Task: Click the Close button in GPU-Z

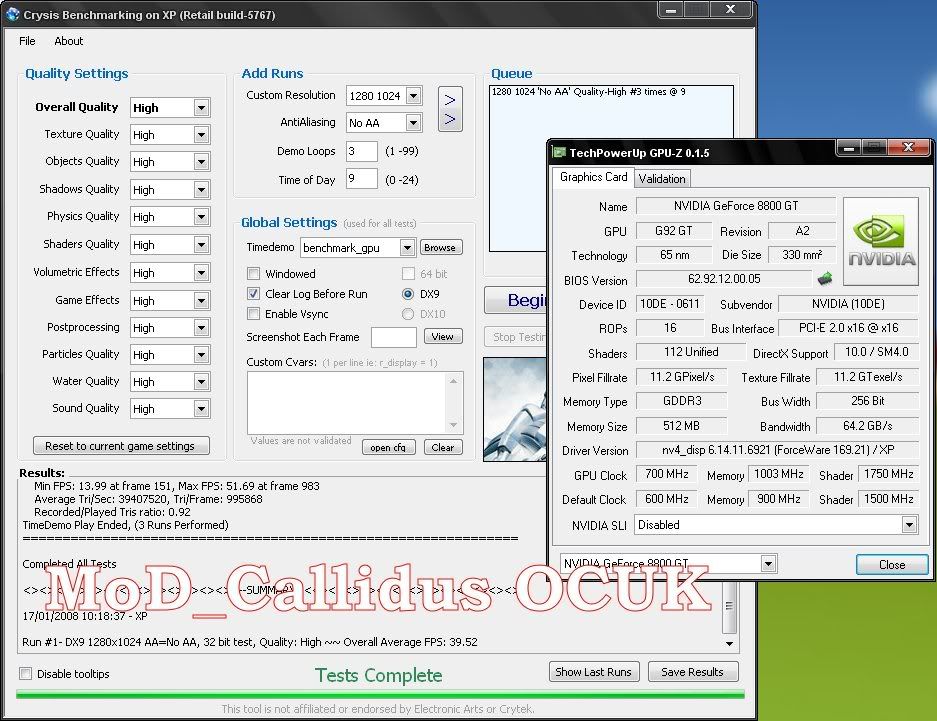Action: coord(892,564)
